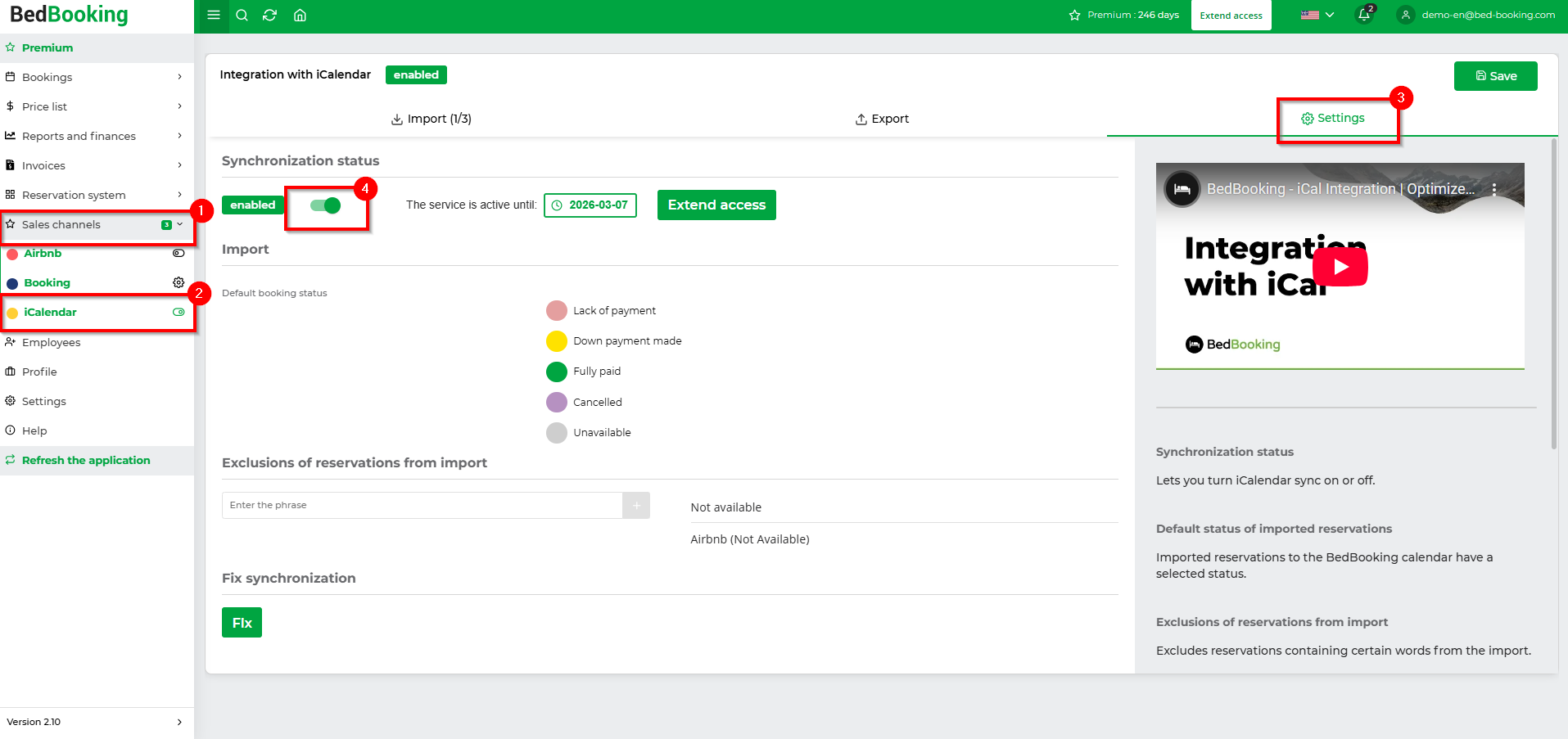Click the BedBooking channel avatar in video
The width and height of the screenshot is (1568, 739).
1182,189
